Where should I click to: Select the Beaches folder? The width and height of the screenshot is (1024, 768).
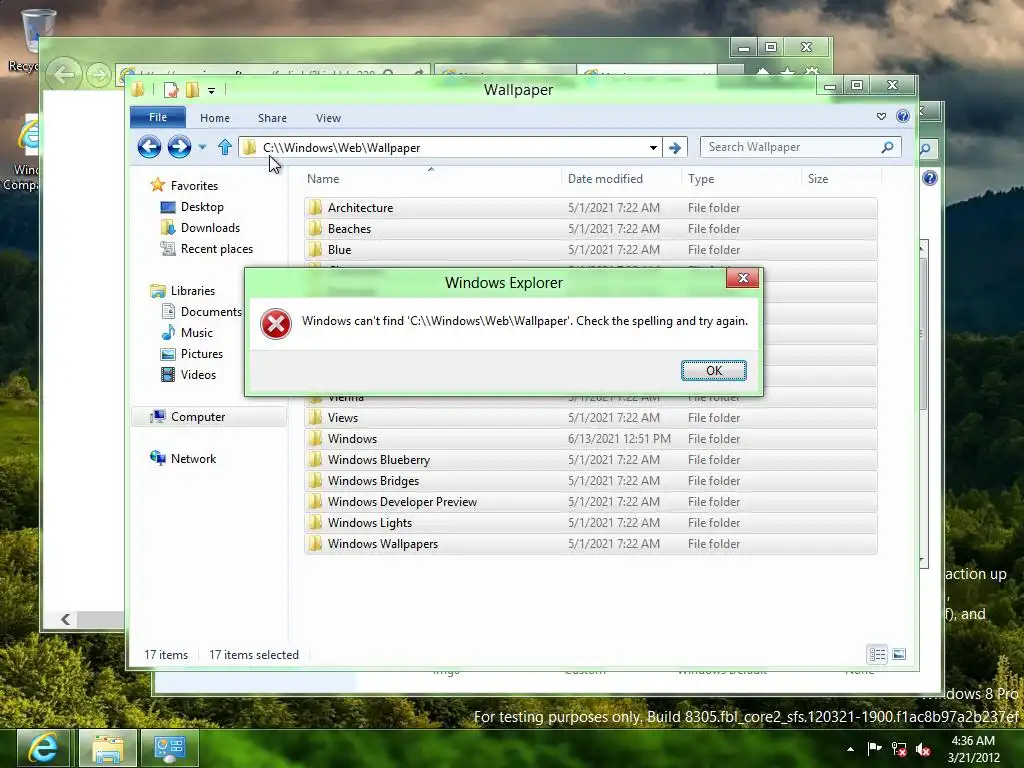(590, 229)
